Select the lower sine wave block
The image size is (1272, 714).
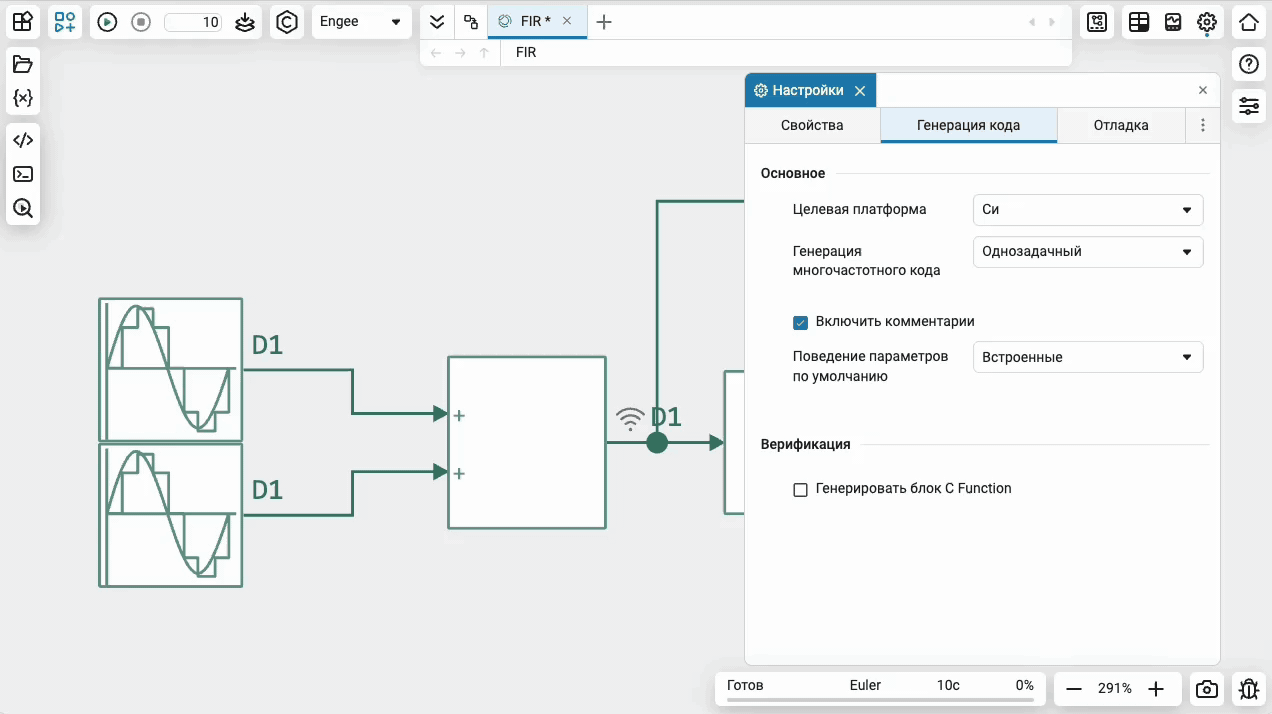171,515
